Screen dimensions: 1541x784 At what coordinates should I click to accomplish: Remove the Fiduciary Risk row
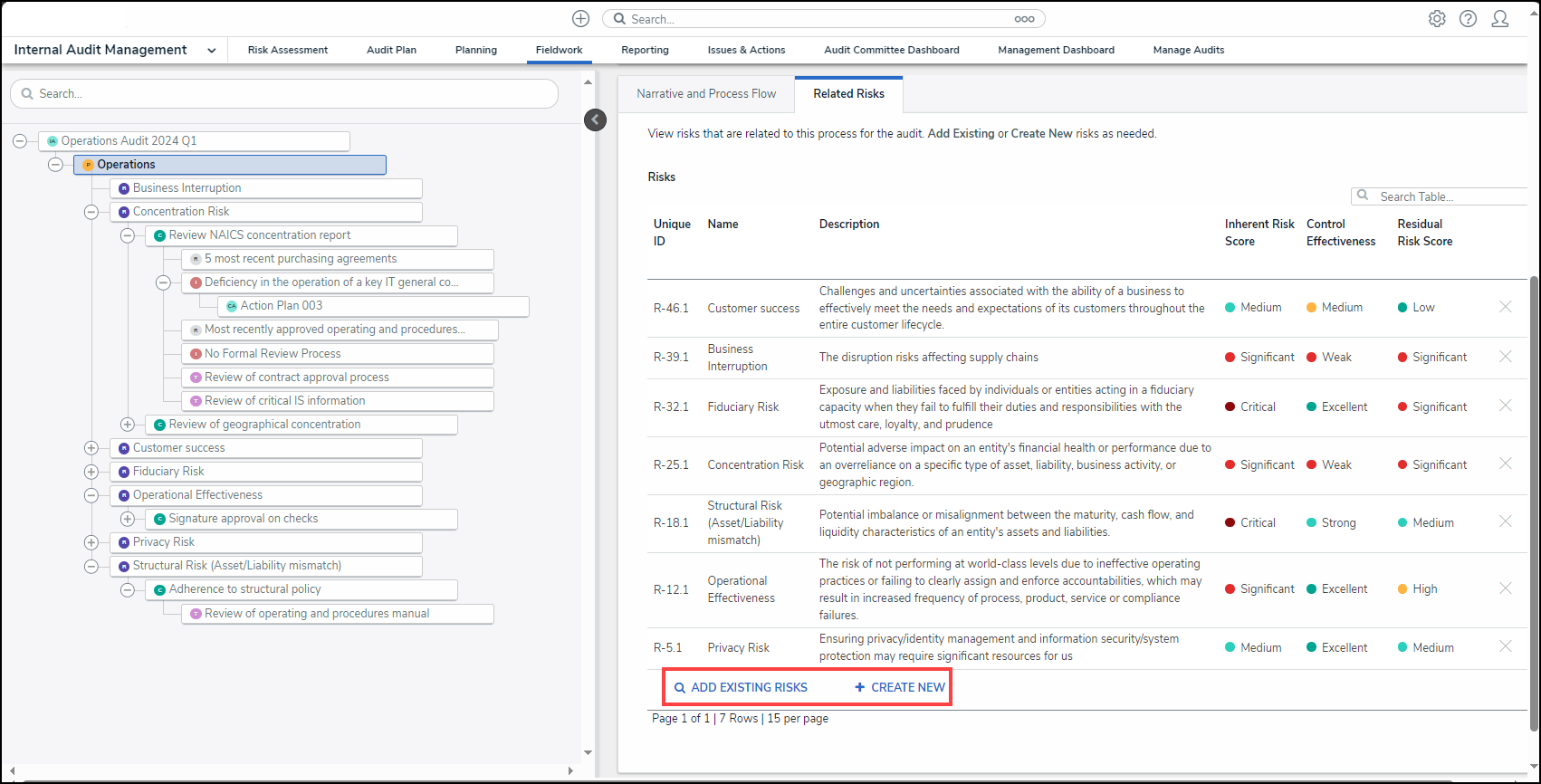tap(1506, 406)
